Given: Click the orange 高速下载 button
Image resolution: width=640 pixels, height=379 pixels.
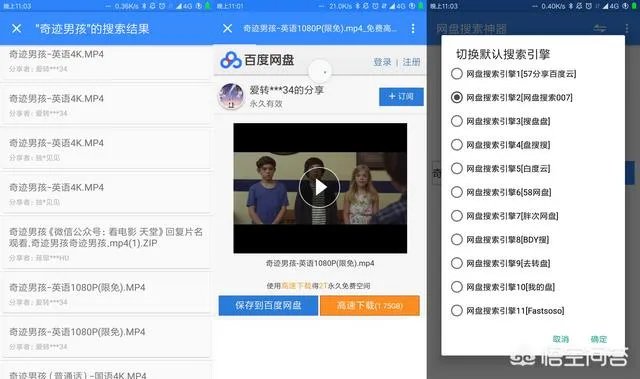Looking at the screenshot, I should coord(370,306).
